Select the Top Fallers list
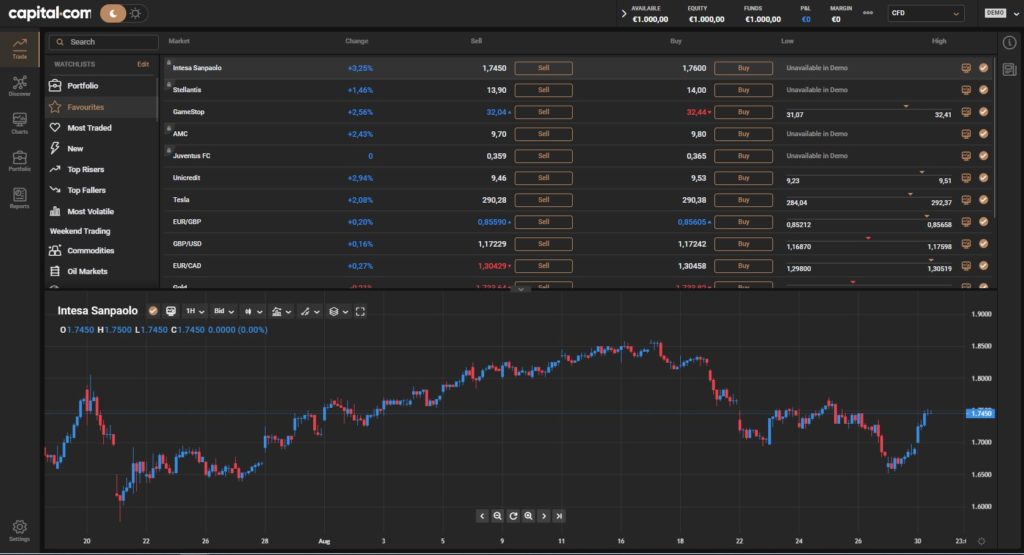The image size is (1024, 555). (86, 191)
